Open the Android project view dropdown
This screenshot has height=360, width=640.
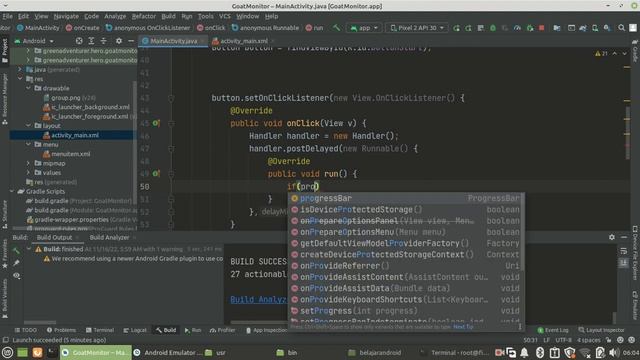[x=34, y=41]
